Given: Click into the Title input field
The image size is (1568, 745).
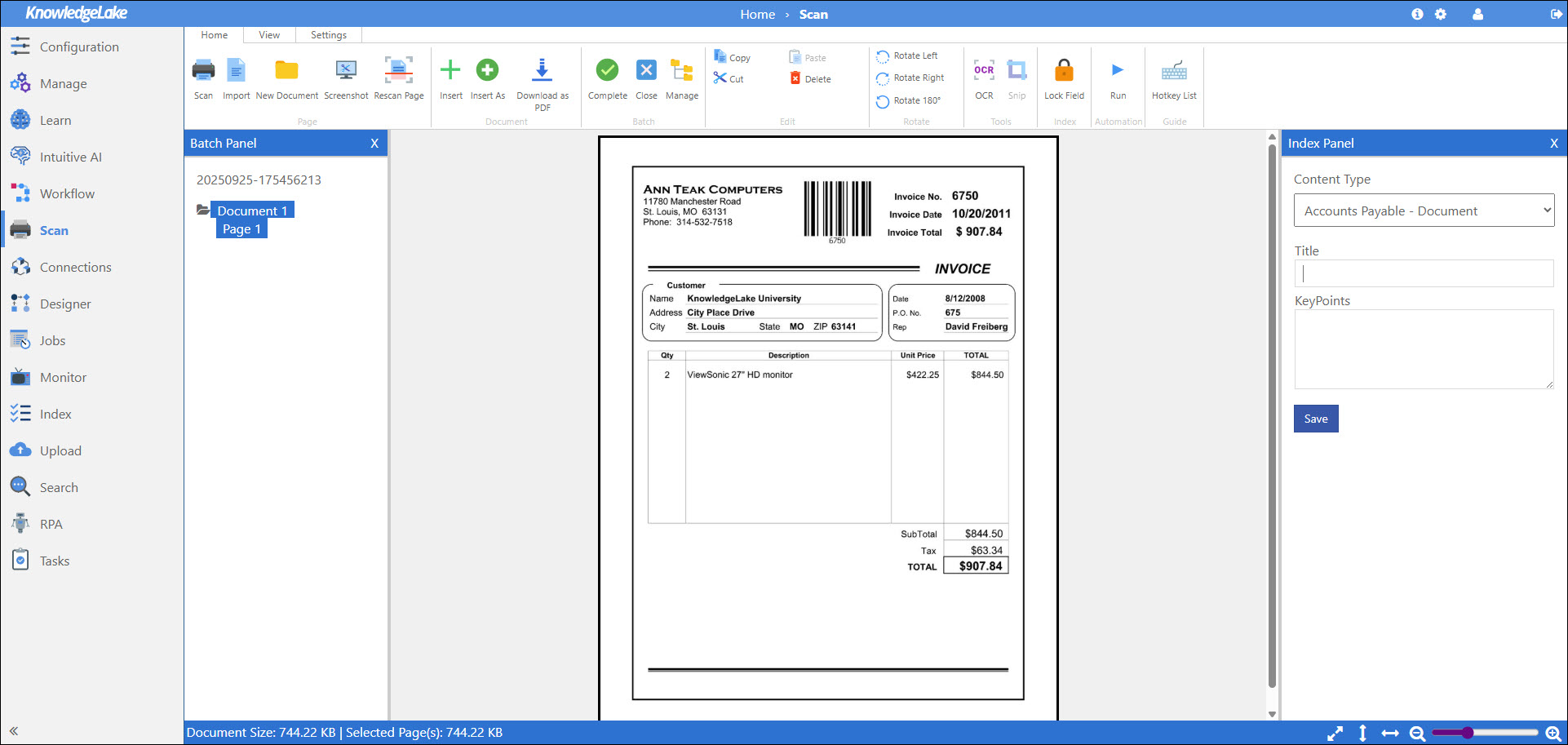Looking at the screenshot, I should click(x=1424, y=273).
